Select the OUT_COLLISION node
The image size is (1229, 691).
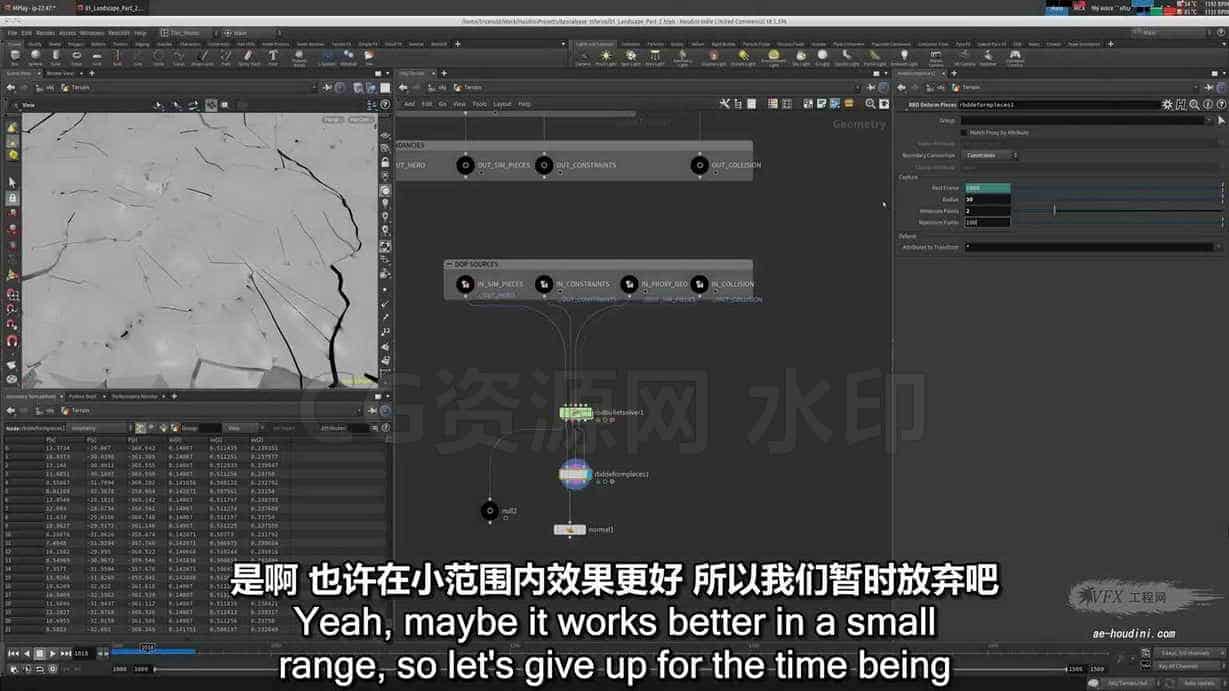pos(700,165)
